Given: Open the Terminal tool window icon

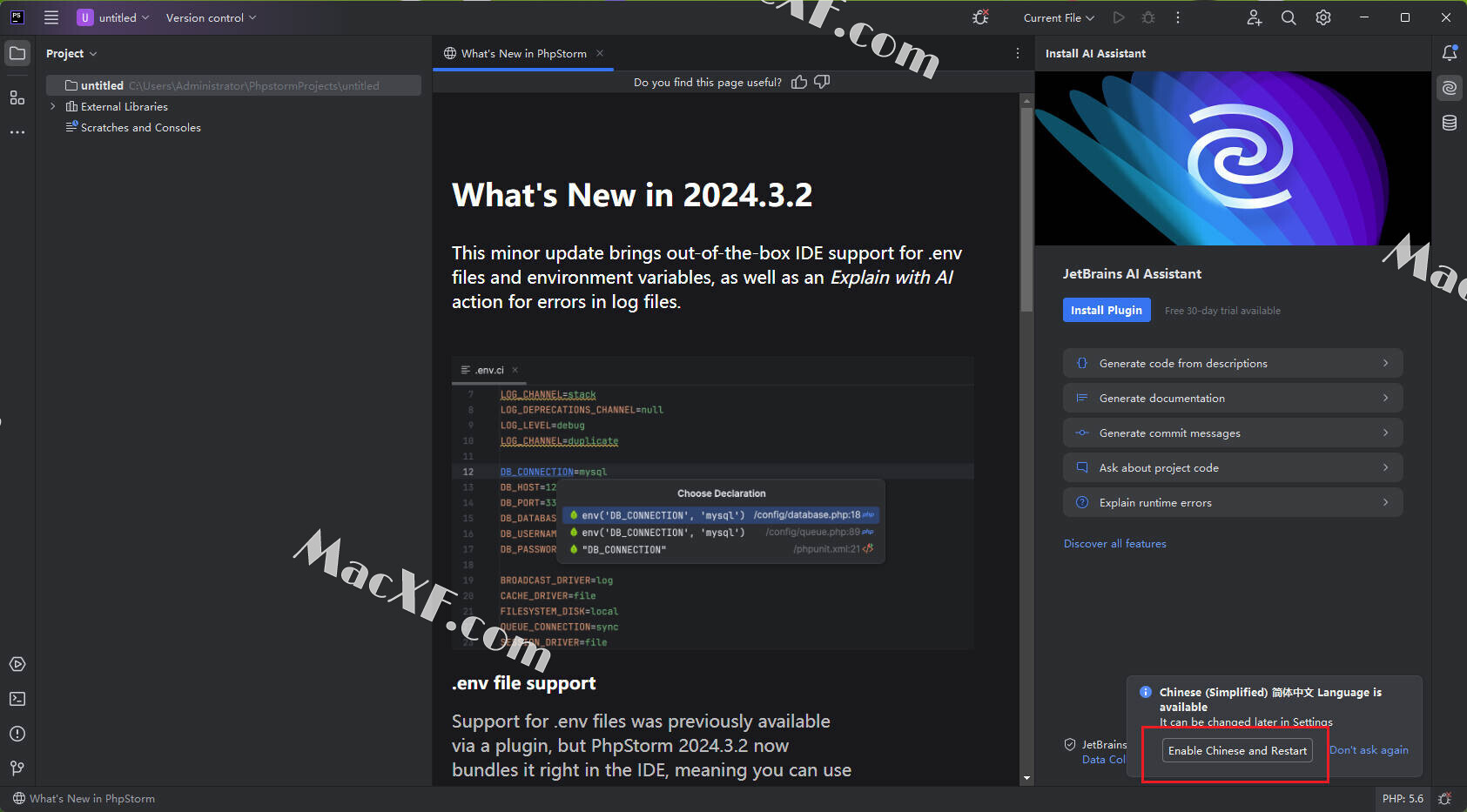Looking at the screenshot, I should tap(17, 699).
